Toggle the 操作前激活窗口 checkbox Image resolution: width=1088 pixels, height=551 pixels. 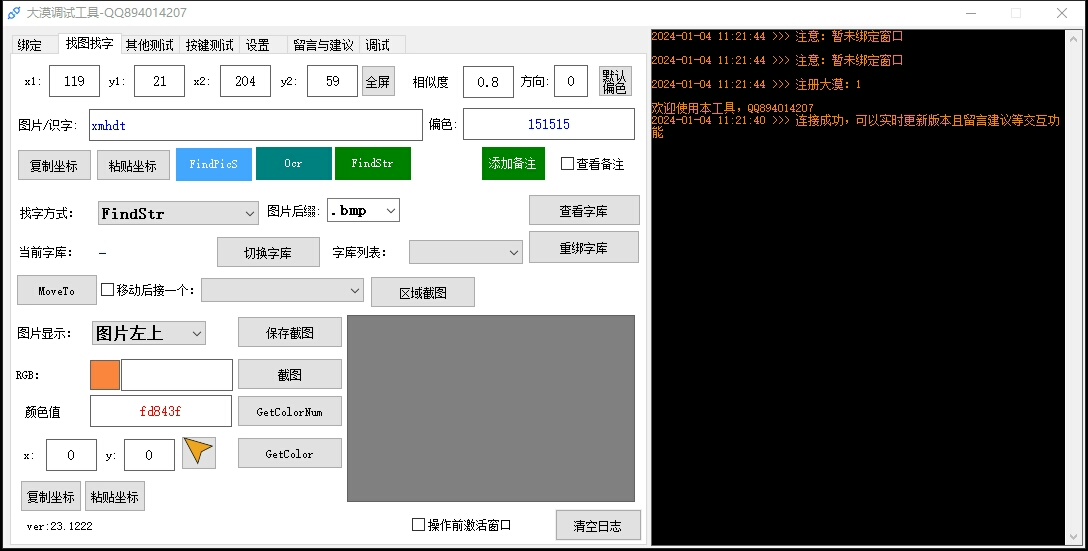(x=418, y=525)
